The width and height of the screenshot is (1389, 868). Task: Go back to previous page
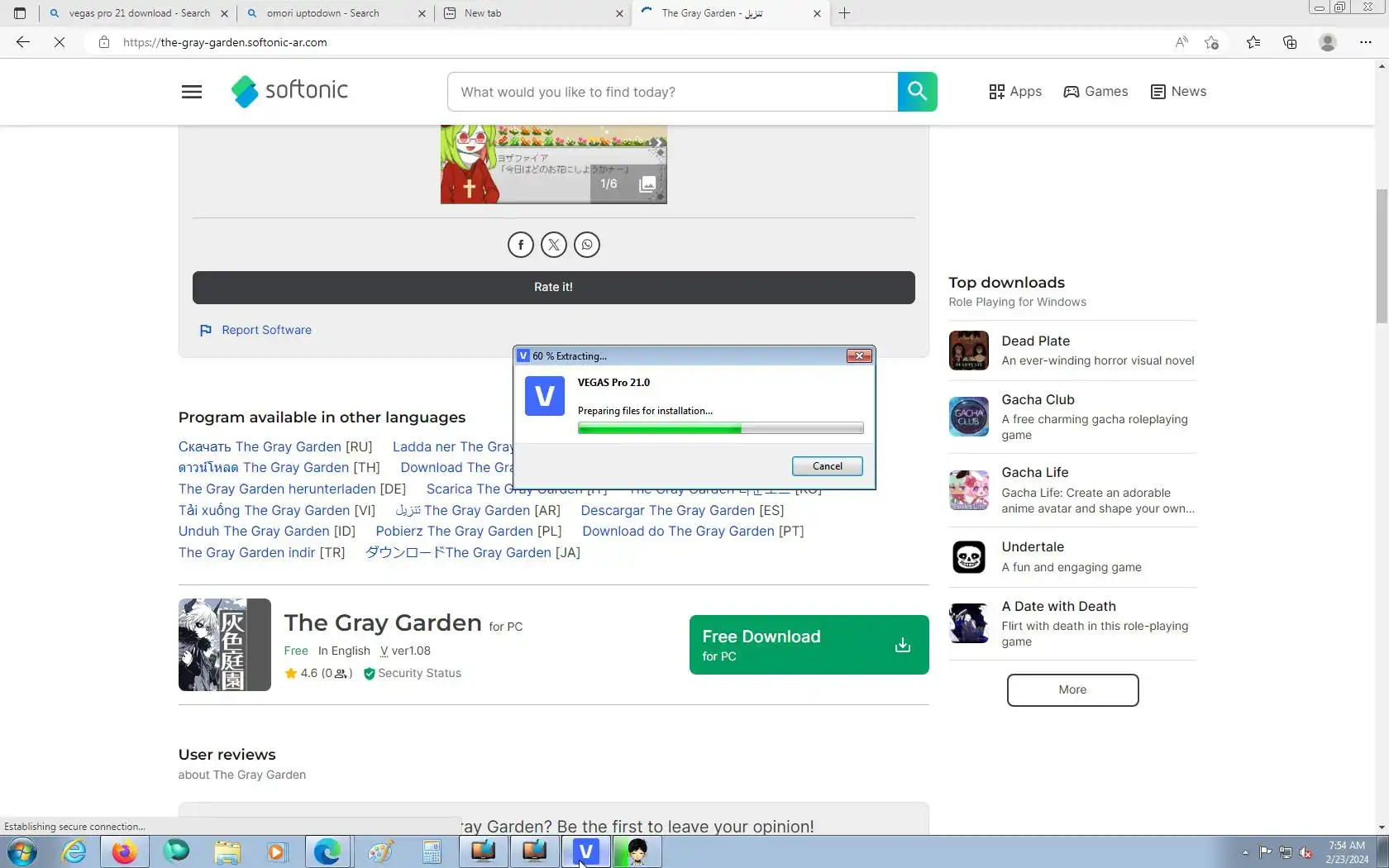pos(23,42)
